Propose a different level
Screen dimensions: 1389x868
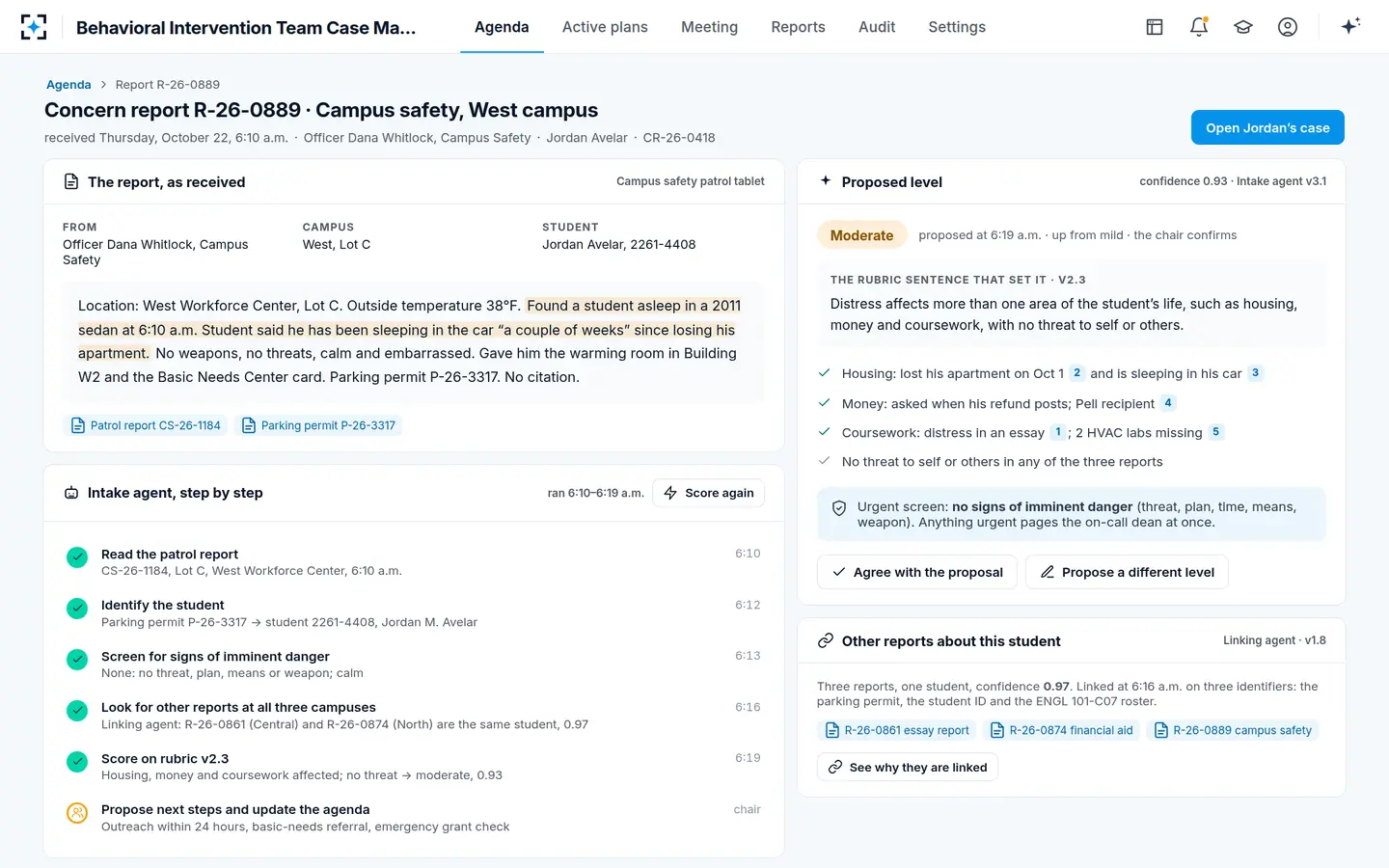click(1127, 572)
